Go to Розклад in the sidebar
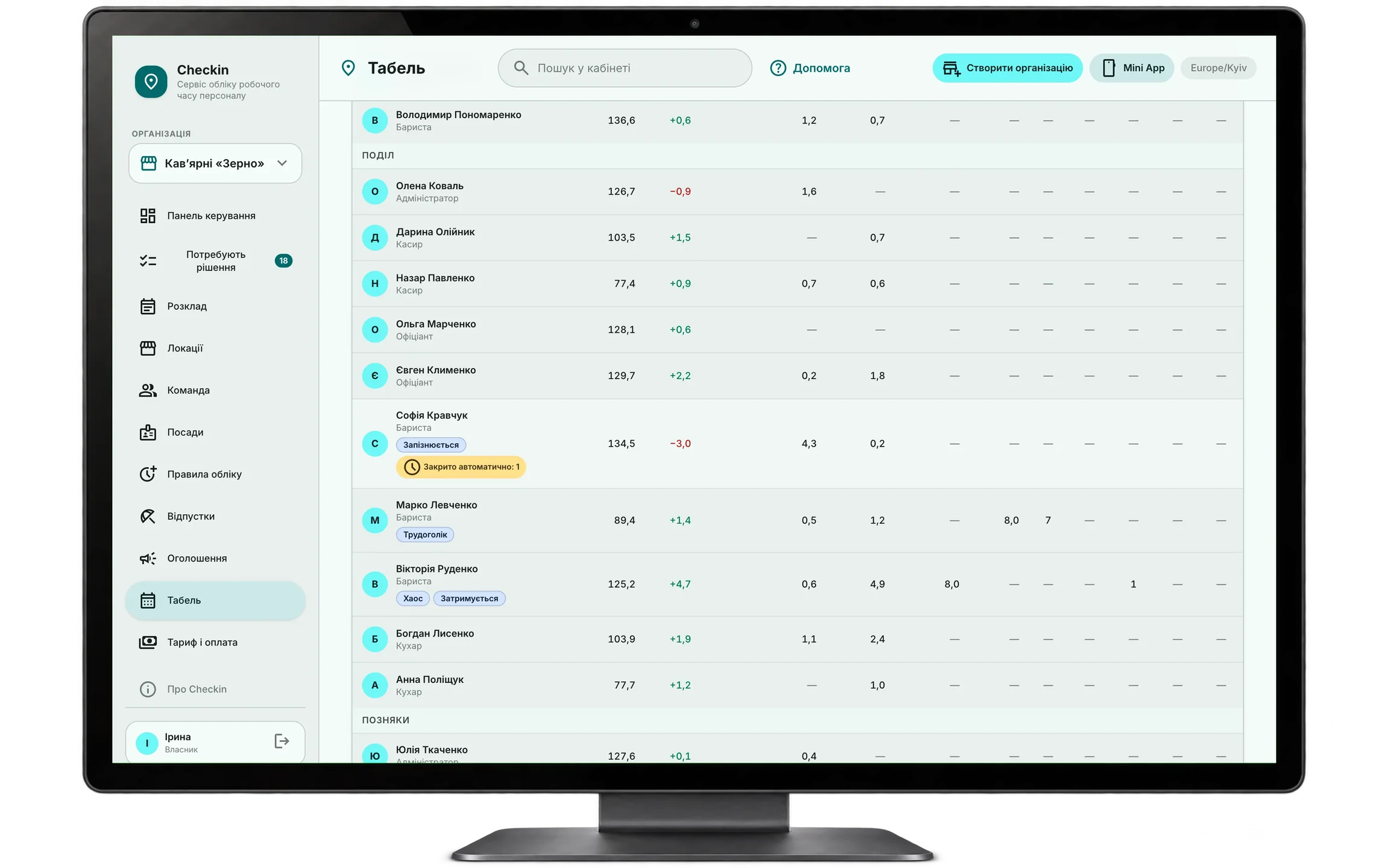The image size is (1389, 868). coord(215,306)
